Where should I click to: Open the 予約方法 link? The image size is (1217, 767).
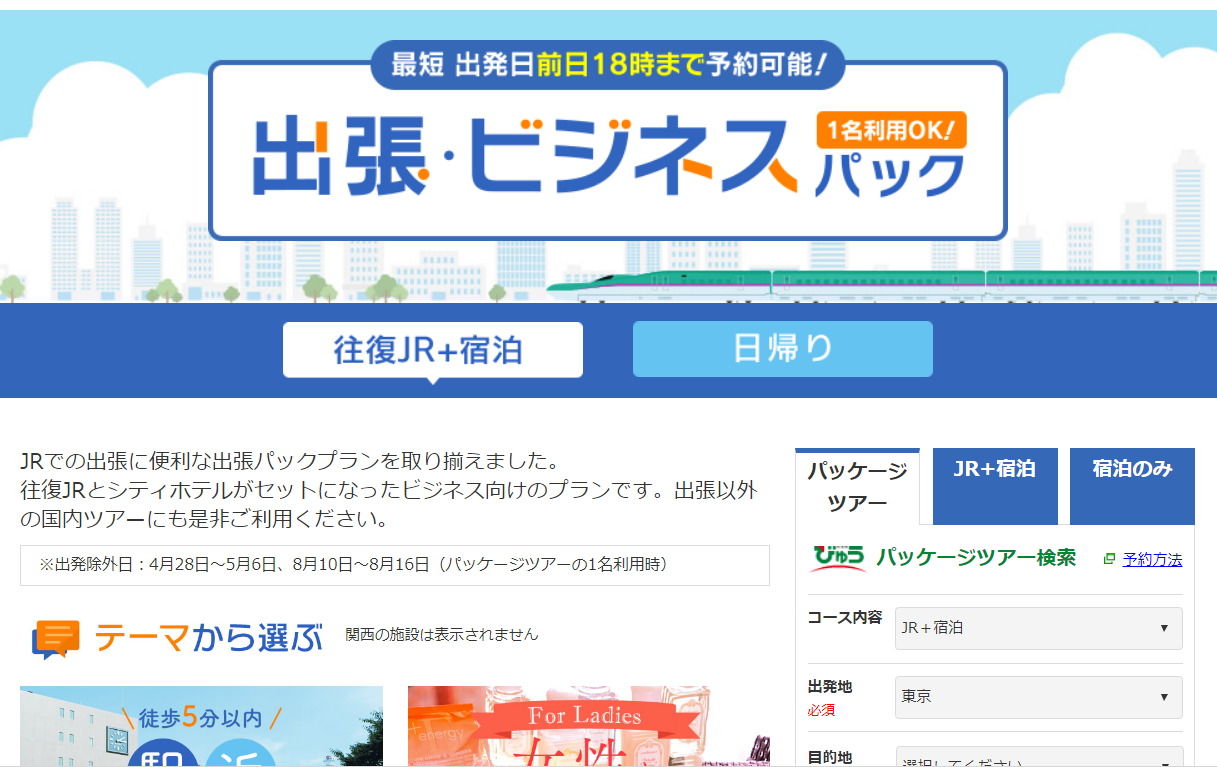pos(1152,559)
